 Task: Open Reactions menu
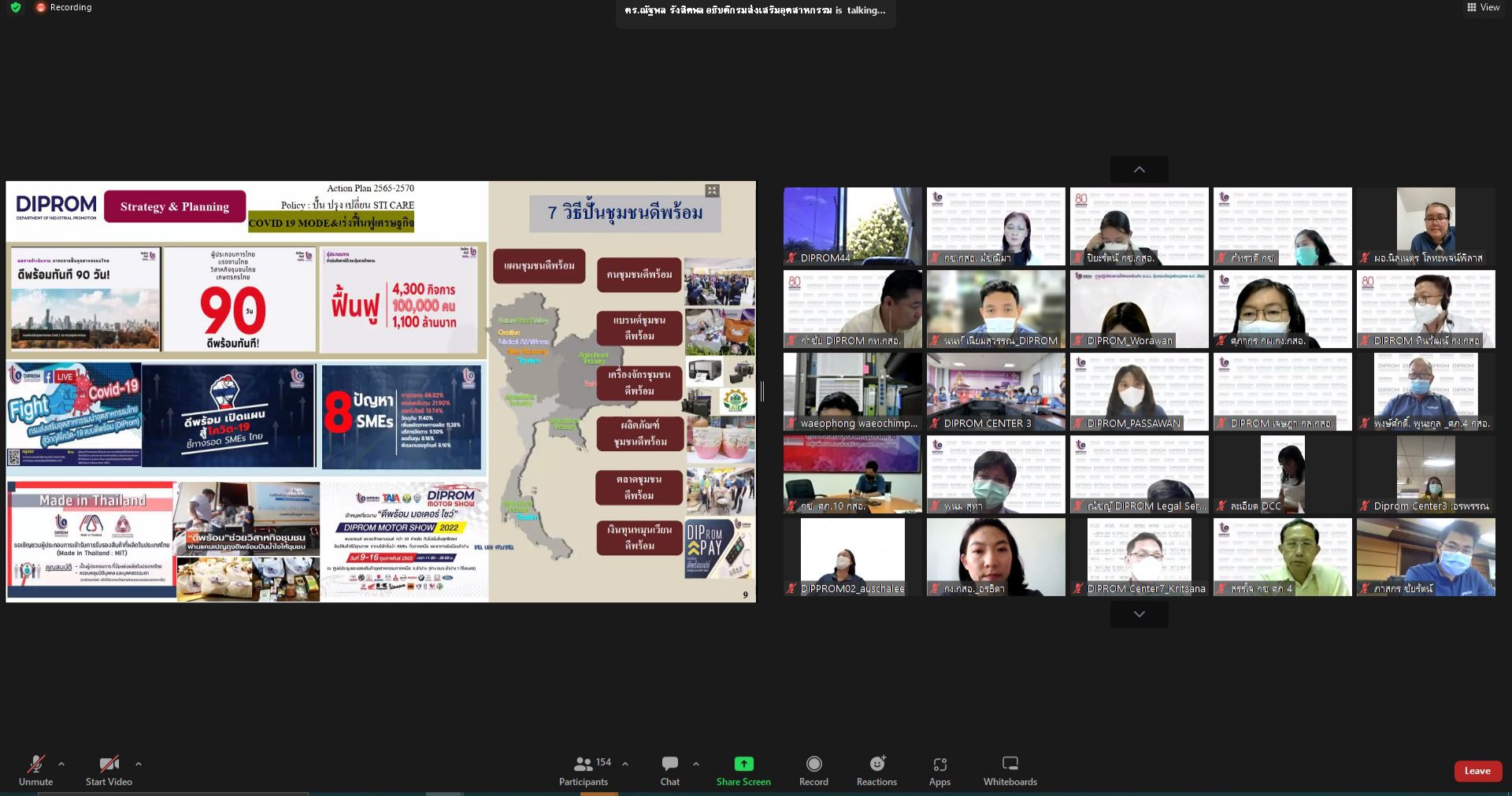pyautogui.click(x=876, y=771)
